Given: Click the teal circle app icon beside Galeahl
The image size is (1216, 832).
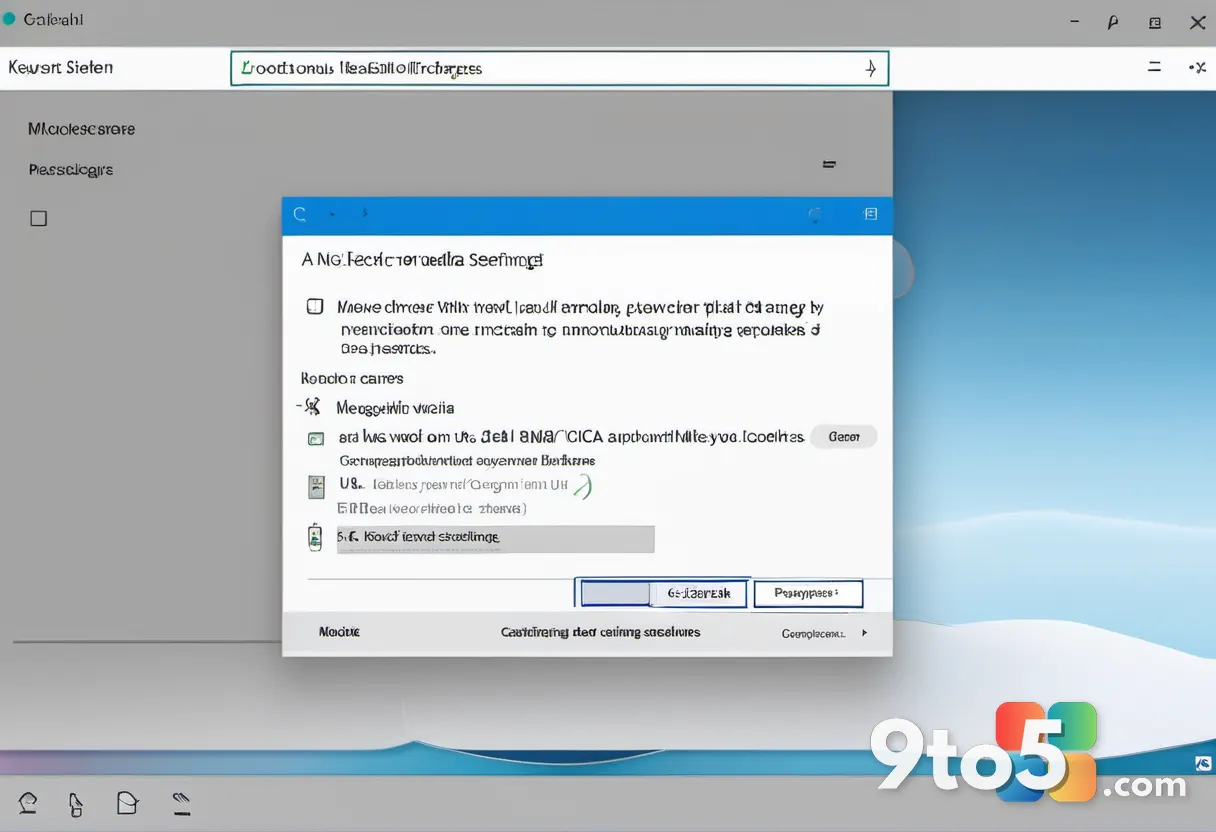Looking at the screenshot, I should (9, 18).
